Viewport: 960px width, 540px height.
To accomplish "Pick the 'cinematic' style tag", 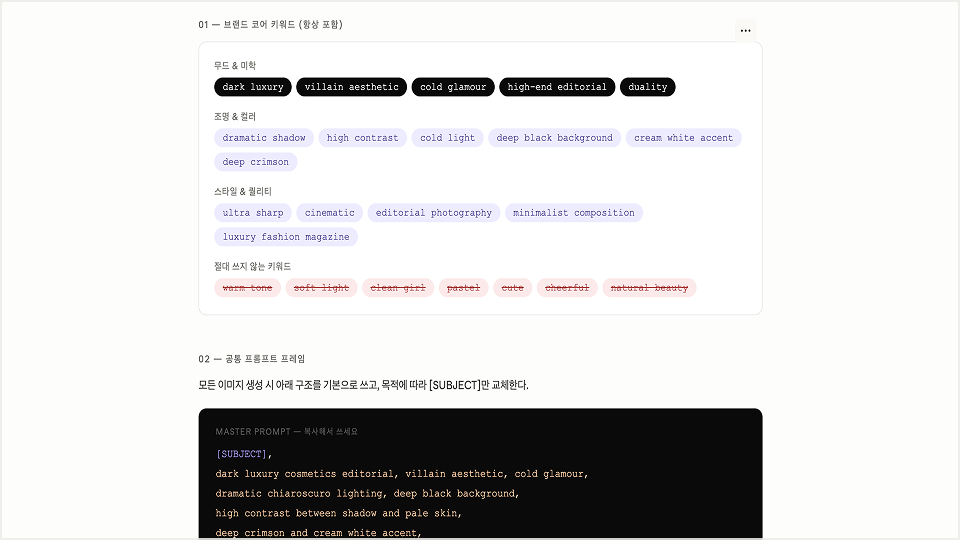I will (329, 212).
